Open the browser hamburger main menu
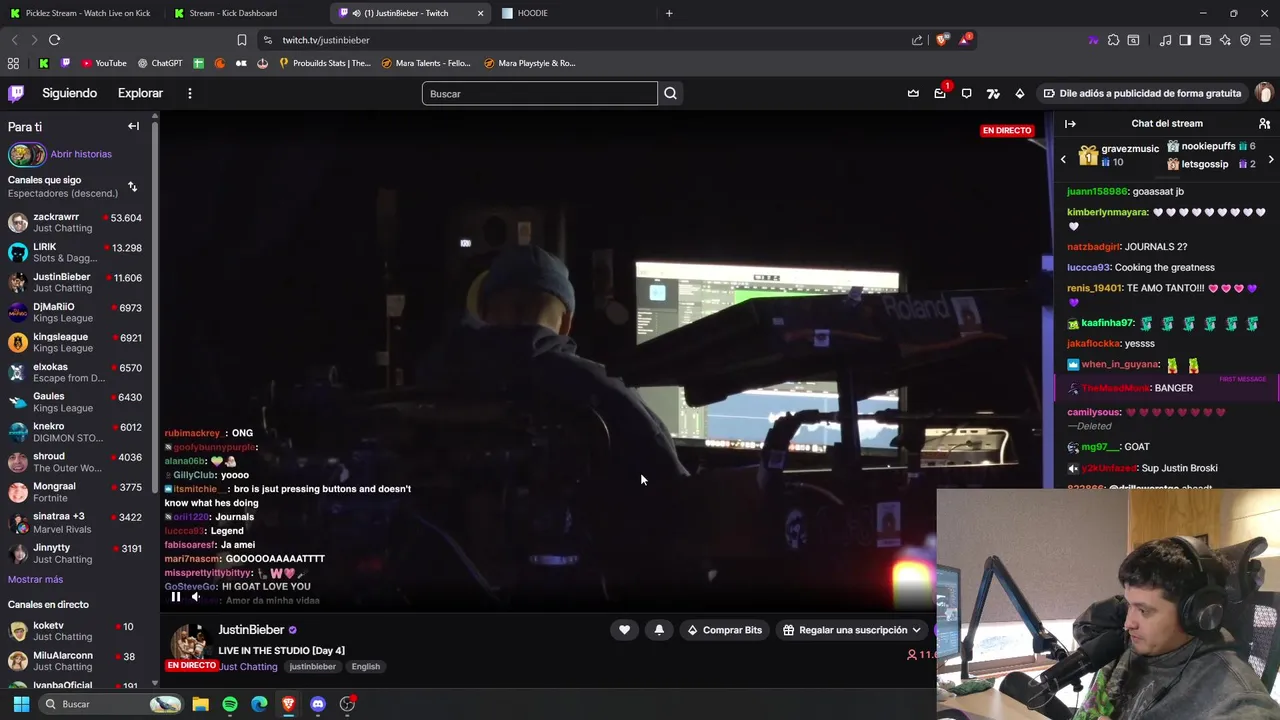1280x720 pixels. coord(1266,40)
